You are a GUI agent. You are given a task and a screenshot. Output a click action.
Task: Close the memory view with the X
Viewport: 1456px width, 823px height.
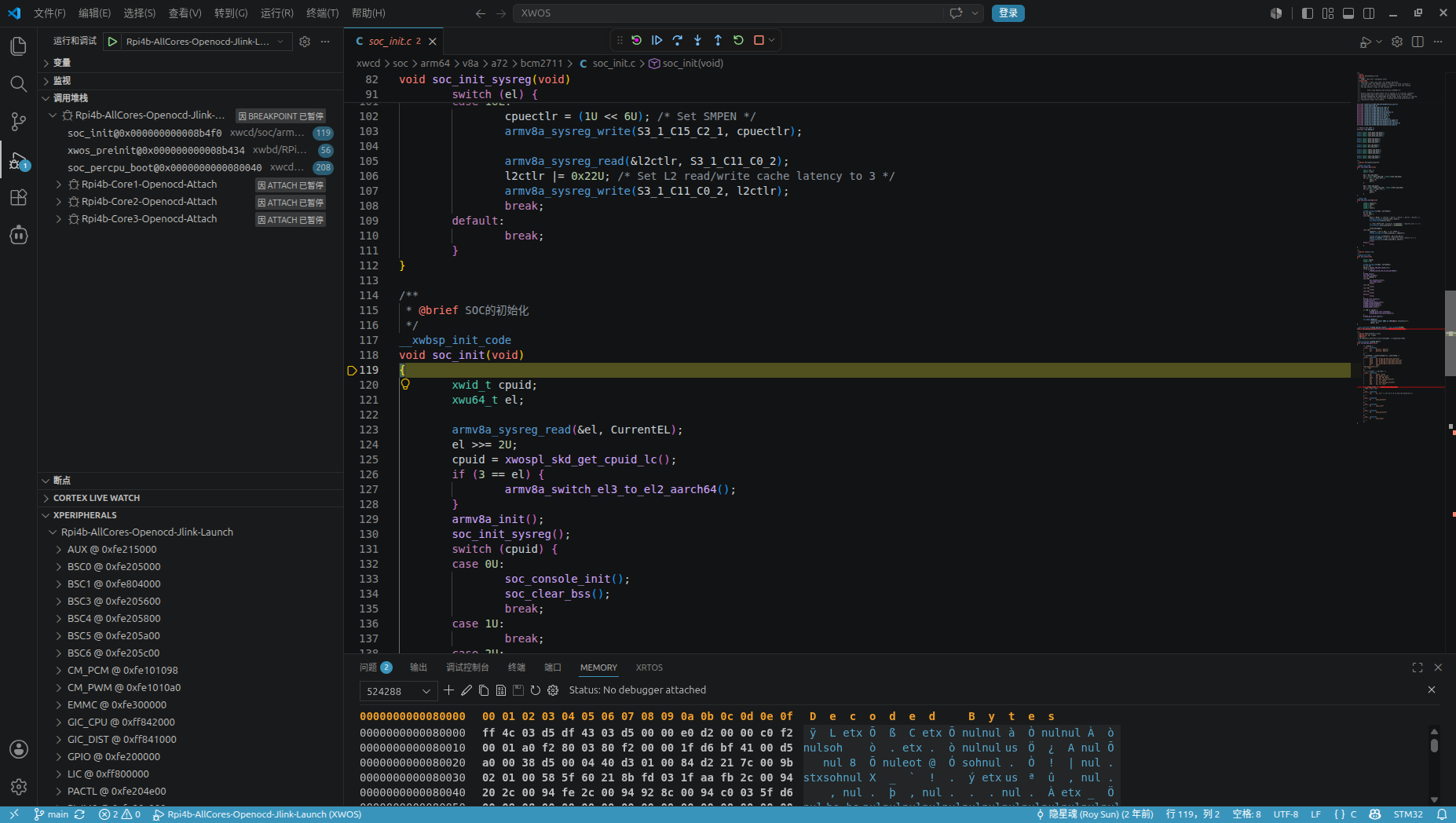point(1432,689)
